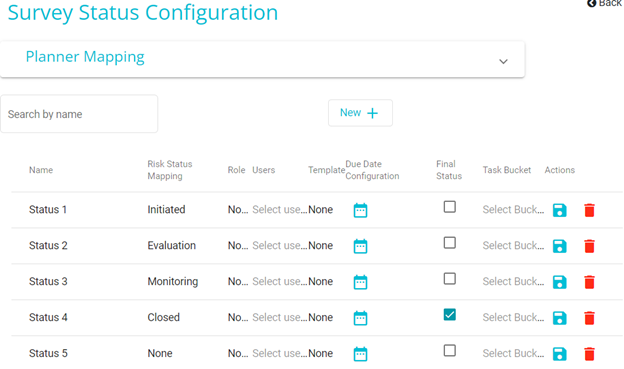624x369 pixels.
Task: Expand the Planner Mapping panel chevron
Action: [503, 61]
